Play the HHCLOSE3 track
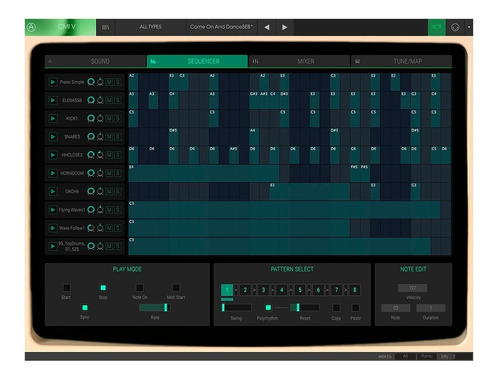The image size is (500, 380). click(53, 155)
